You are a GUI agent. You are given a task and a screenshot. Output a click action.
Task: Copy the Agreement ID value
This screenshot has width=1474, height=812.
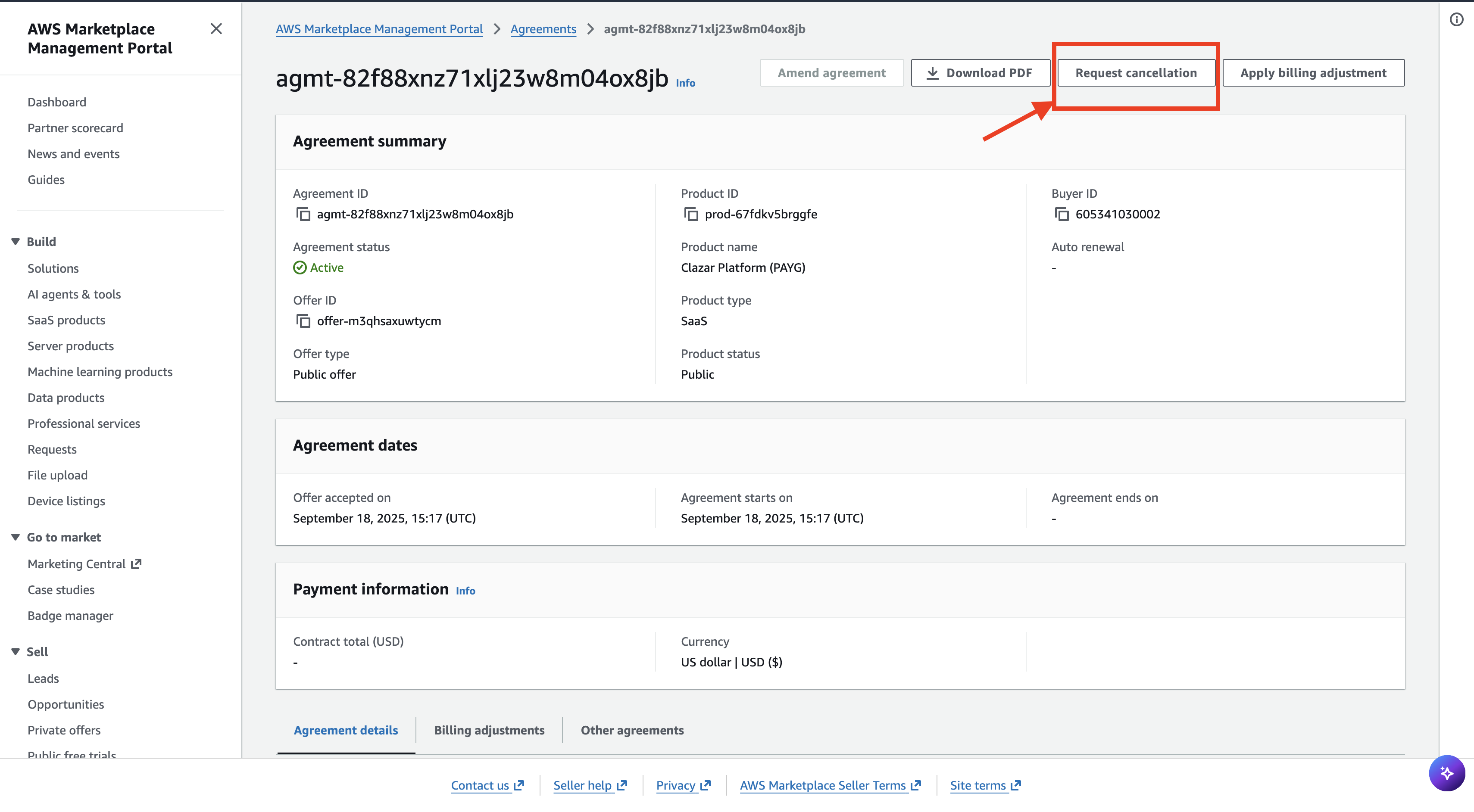pyautogui.click(x=303, y=215)
